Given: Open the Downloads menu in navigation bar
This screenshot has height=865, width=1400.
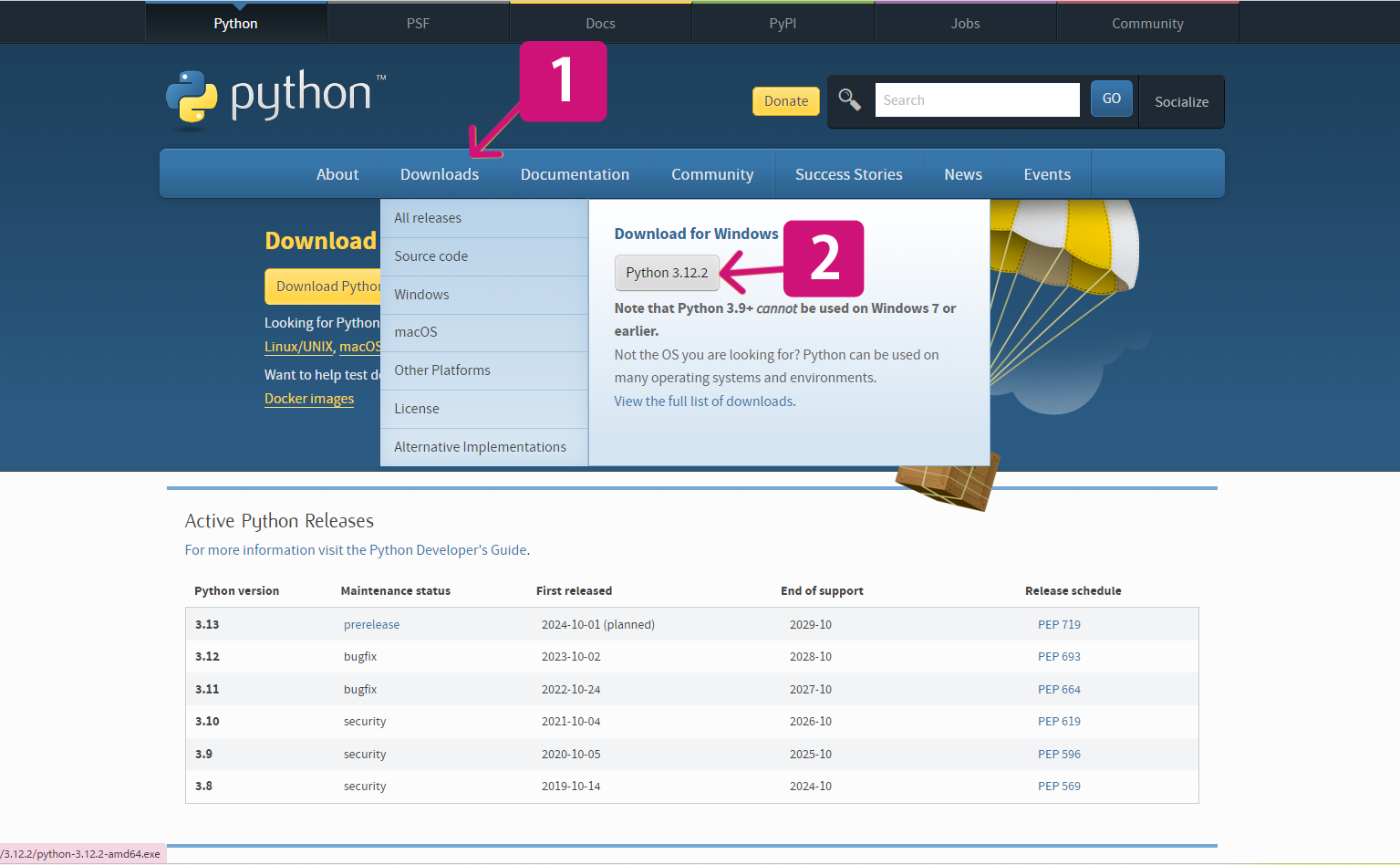Looking at the screenshot, I should [x=439, y=174].
